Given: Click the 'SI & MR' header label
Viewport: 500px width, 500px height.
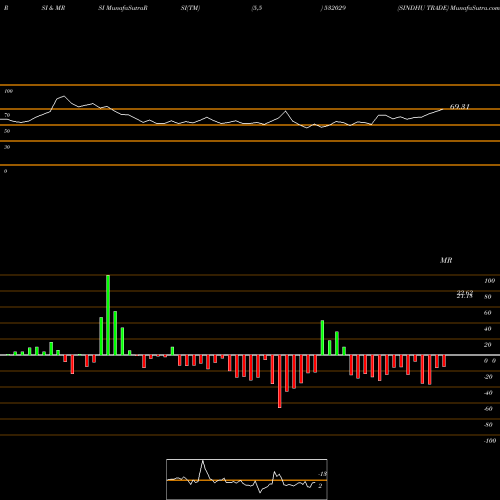Looking at the screenshot, I should [53, 8].
